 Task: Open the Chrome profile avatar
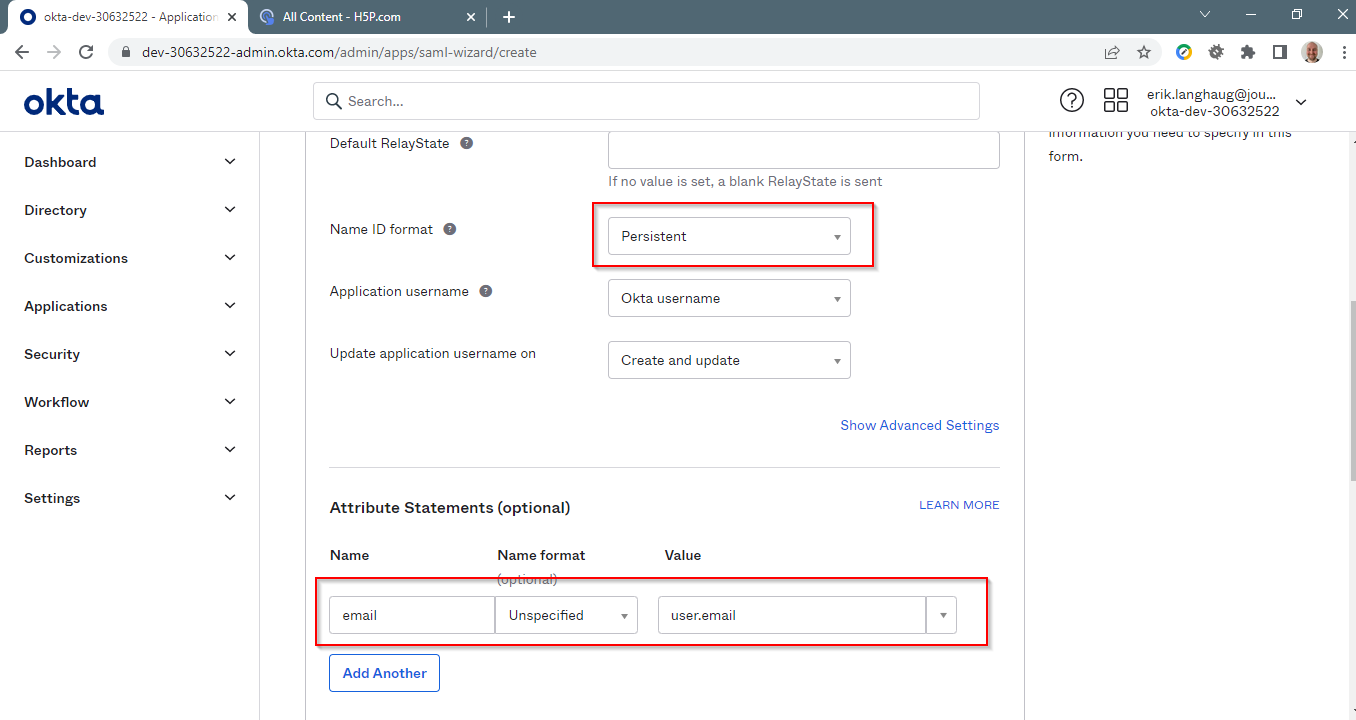[1312, 52]
